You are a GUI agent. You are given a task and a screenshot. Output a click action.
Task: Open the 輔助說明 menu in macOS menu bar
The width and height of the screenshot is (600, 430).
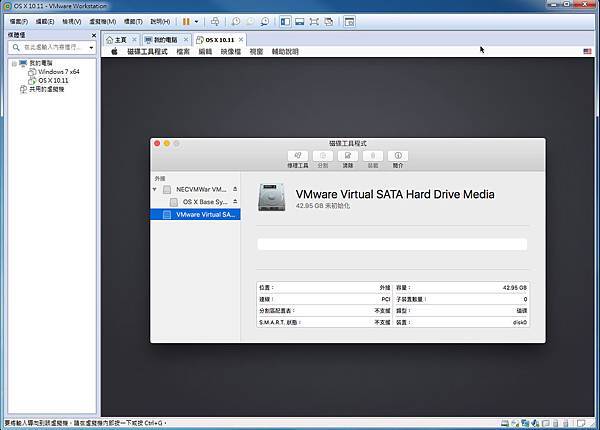pos(285,52)
